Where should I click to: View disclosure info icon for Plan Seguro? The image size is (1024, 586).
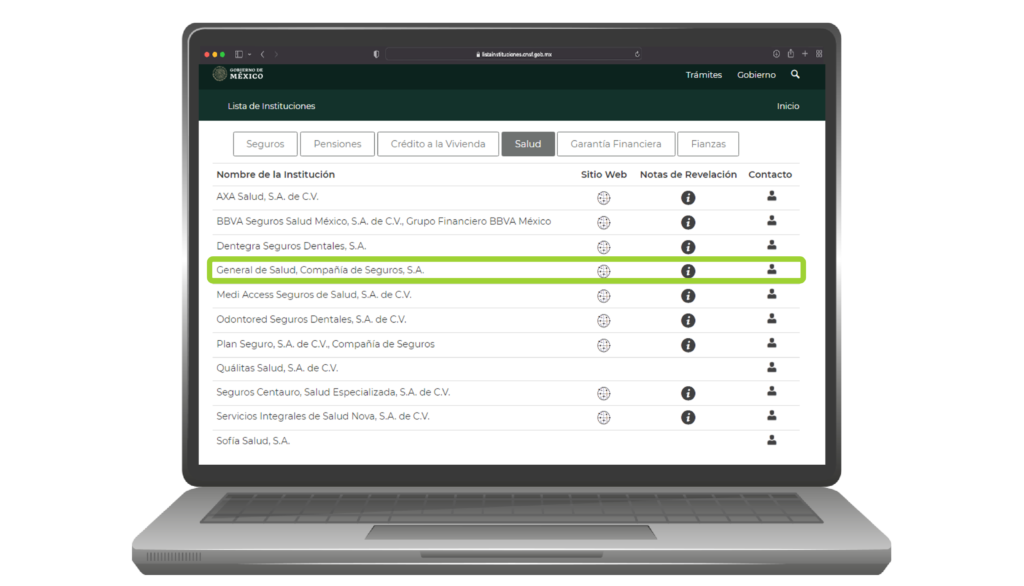tap(688, 345)
